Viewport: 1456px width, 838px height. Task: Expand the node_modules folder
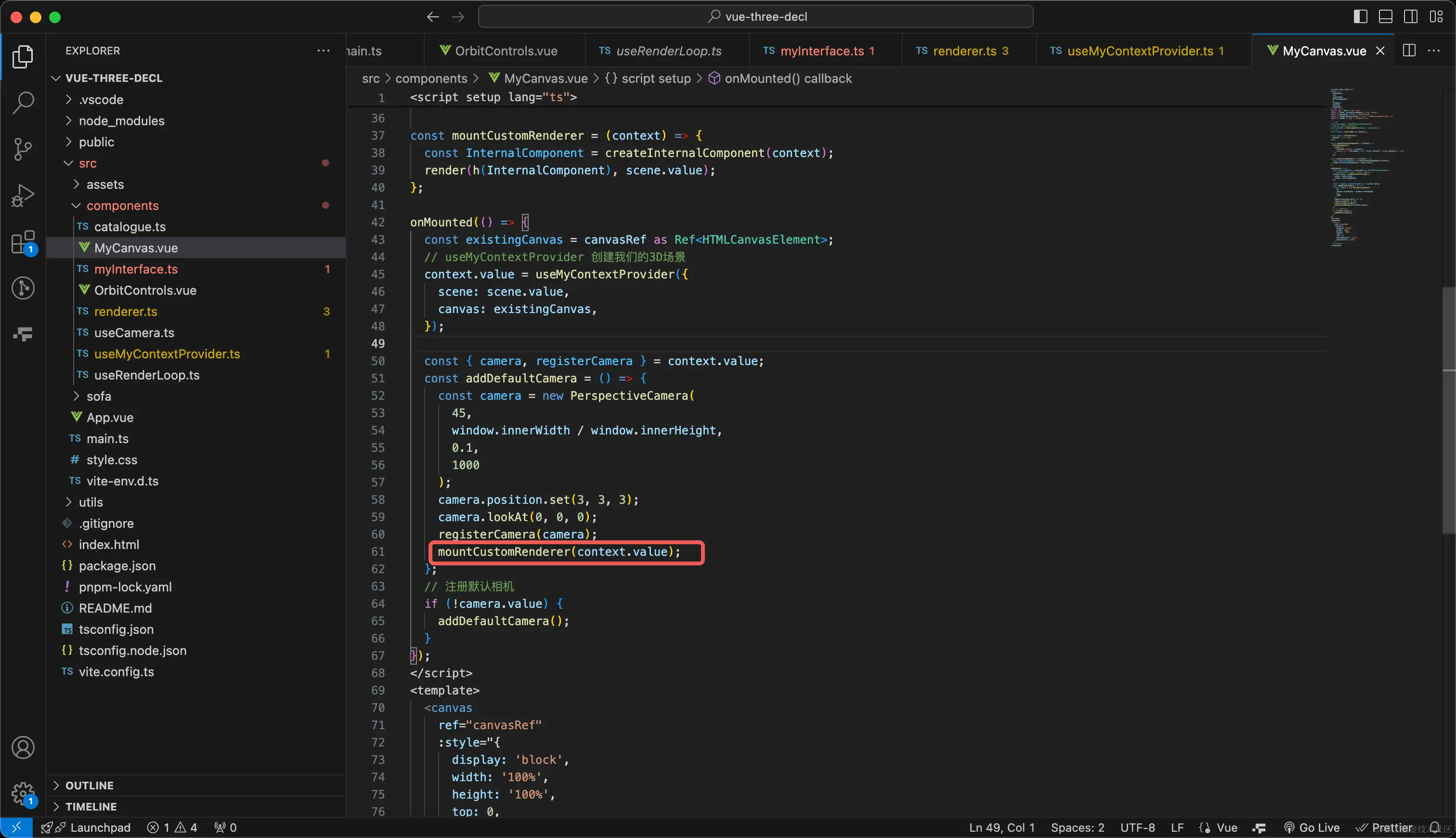pos(121,121)
